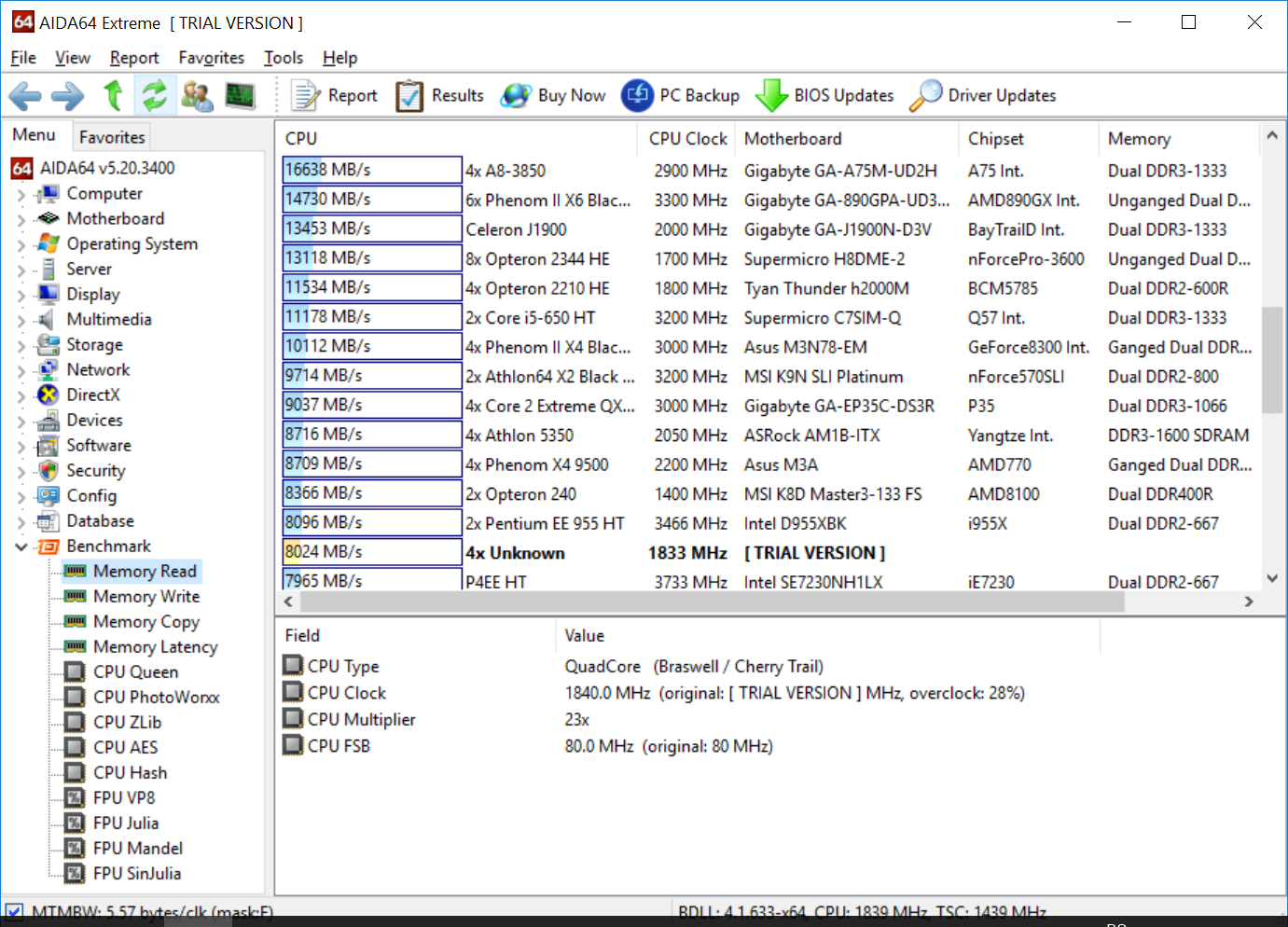Click the Report toolbar button
Viewport: 1288px width, 927px height.
334,95
